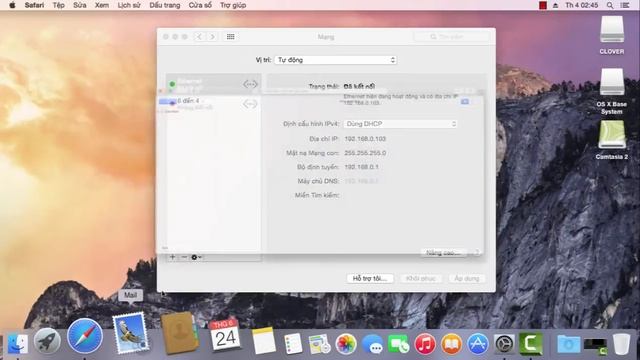The image size is (640, 360).
Task: Open FaceTime from the Dock
Action: point(399,344)
